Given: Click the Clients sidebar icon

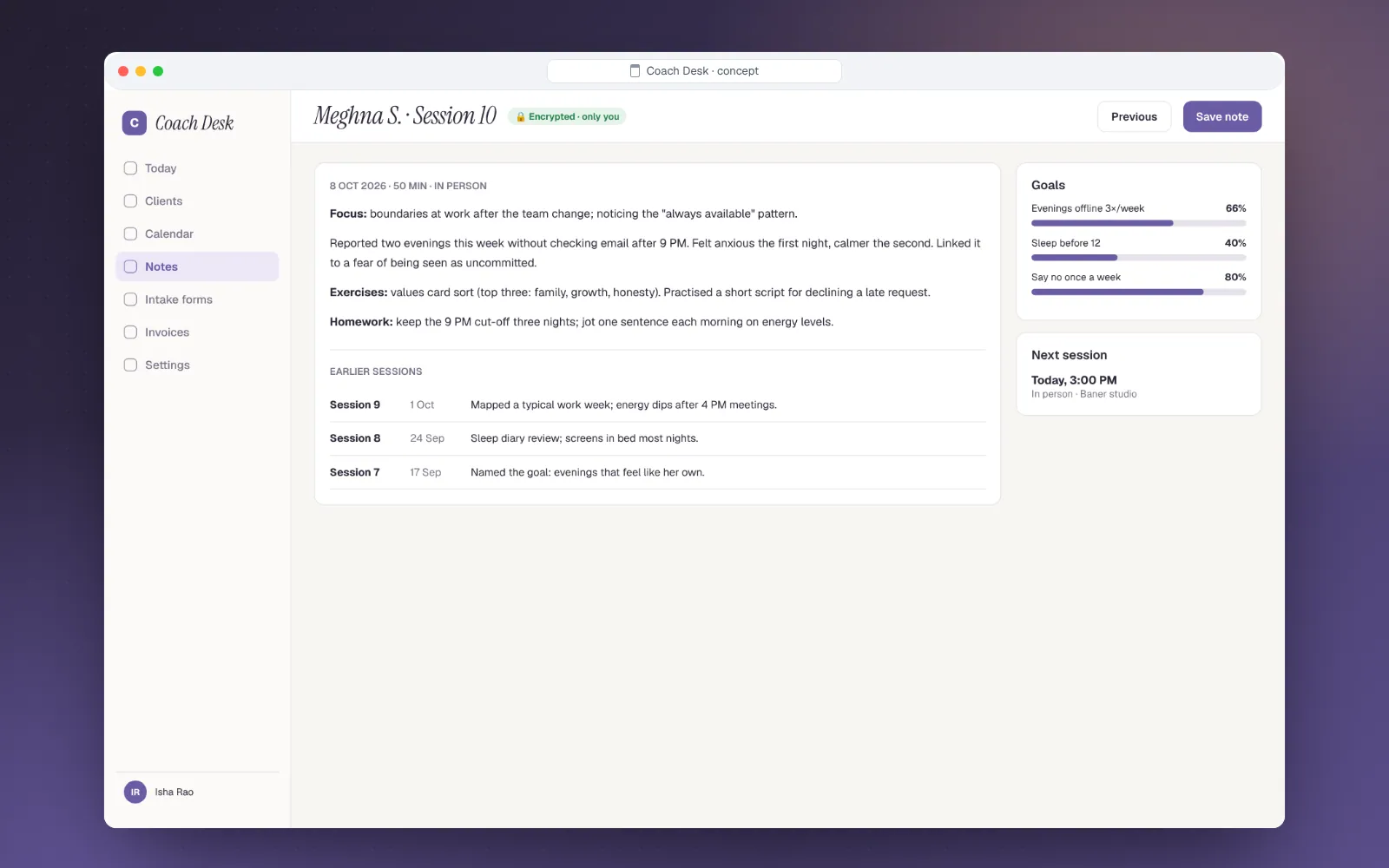Looking at the screenshot, I should 130,201.
